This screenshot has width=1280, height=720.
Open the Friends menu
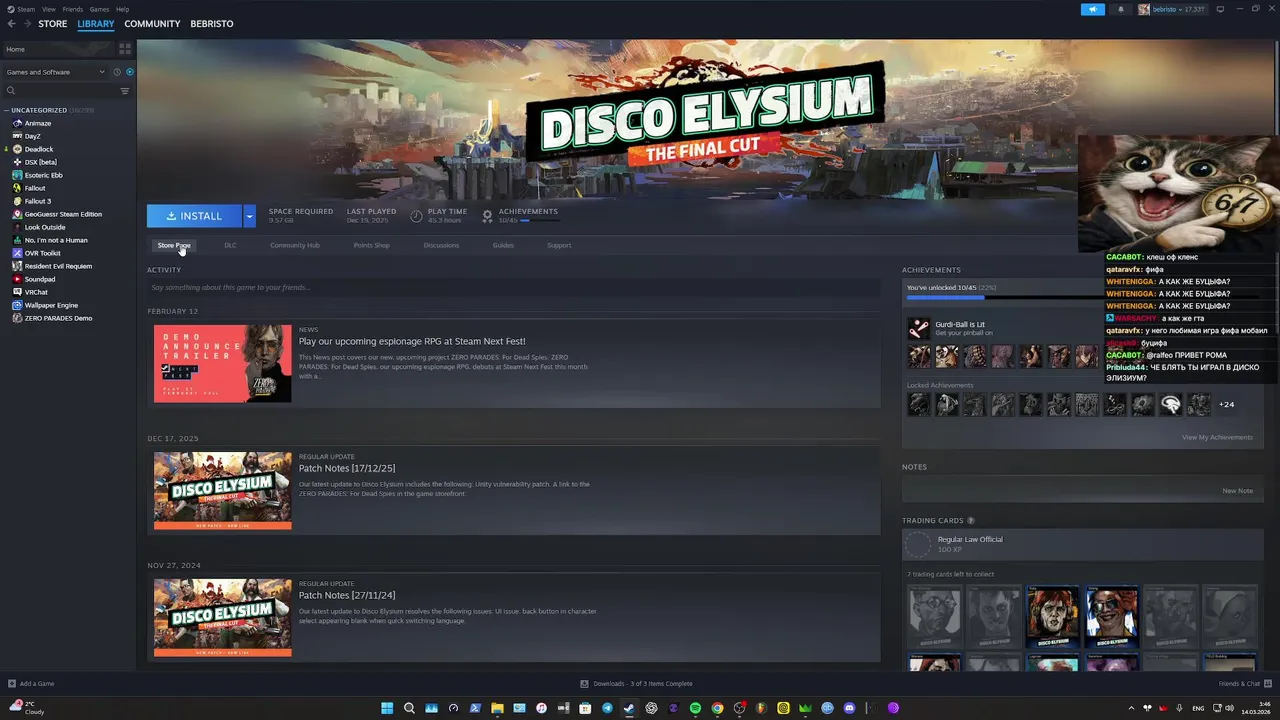[x=73, y=9]
